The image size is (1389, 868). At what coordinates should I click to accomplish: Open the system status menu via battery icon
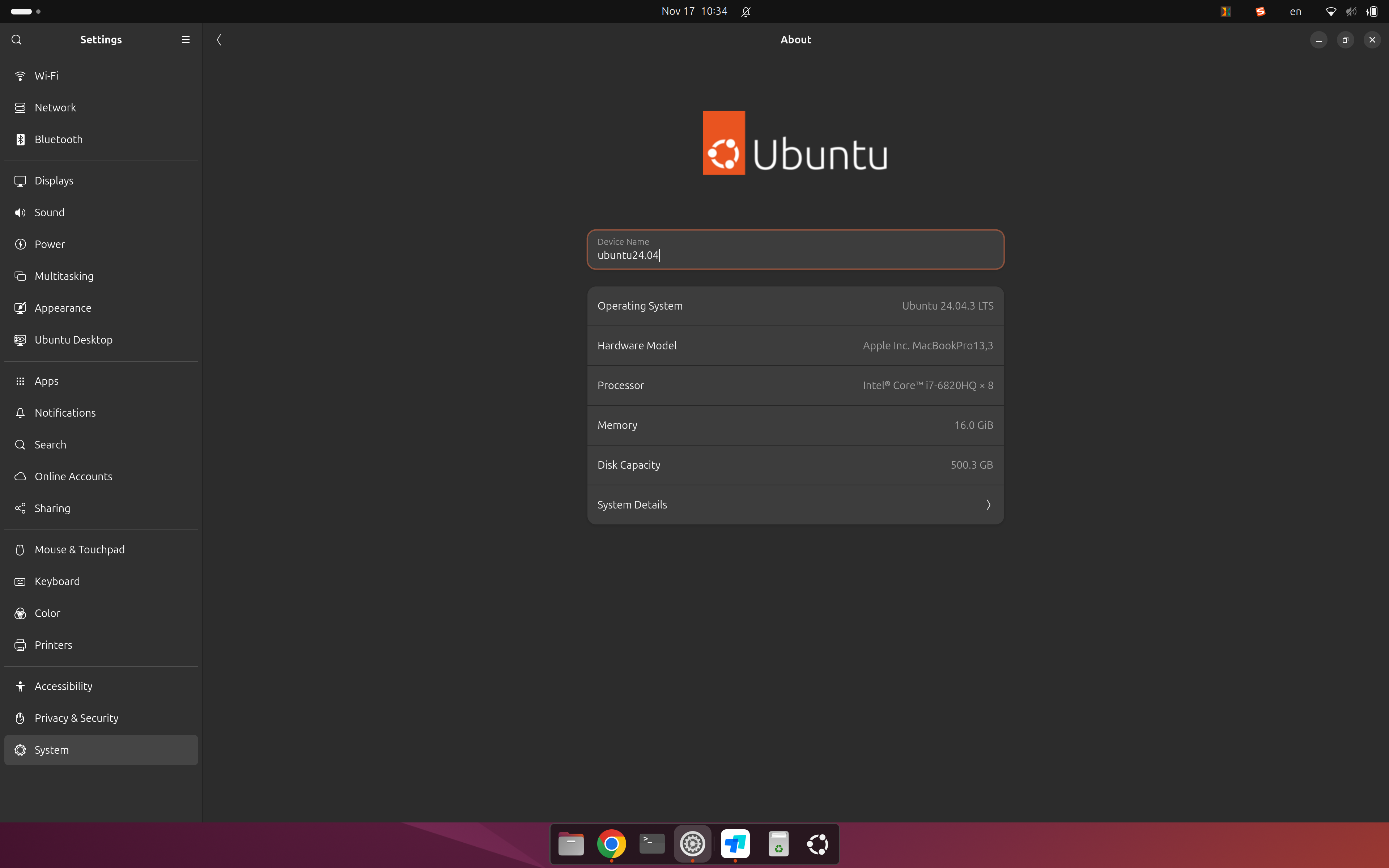[x=1372, y=12]
